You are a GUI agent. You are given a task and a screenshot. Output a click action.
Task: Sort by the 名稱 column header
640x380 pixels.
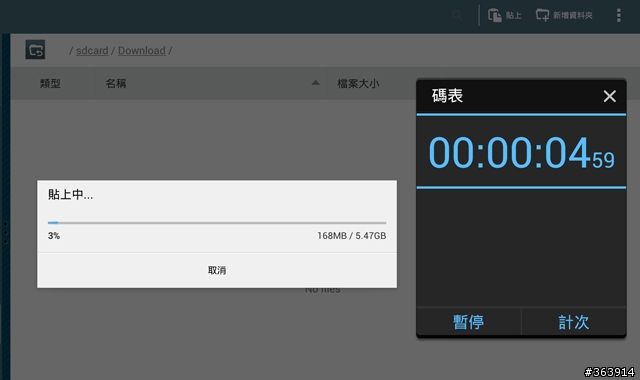116,84
